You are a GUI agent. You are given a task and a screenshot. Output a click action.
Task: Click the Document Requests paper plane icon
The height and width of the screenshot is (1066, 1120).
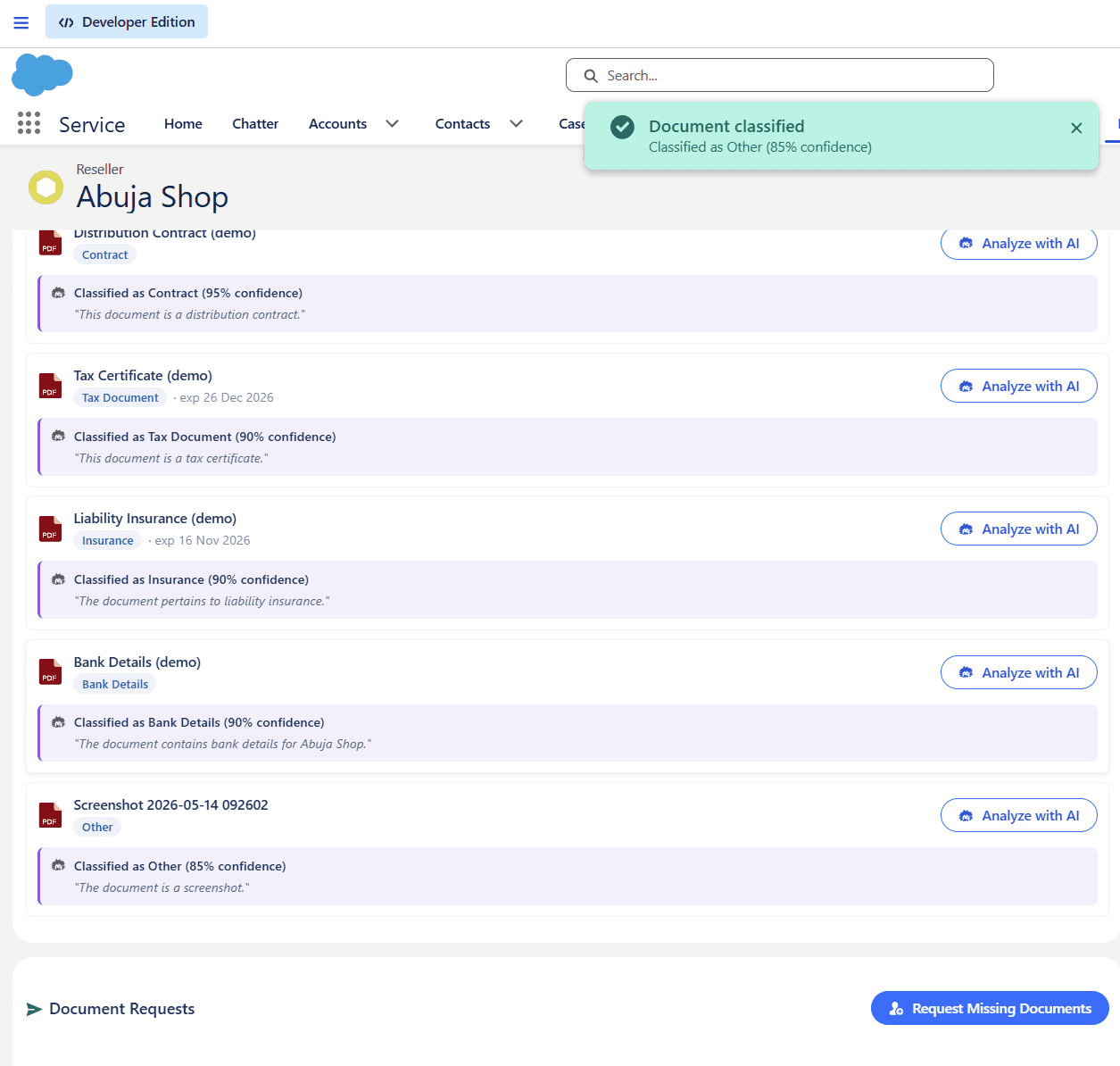[x=34, y=1009]
